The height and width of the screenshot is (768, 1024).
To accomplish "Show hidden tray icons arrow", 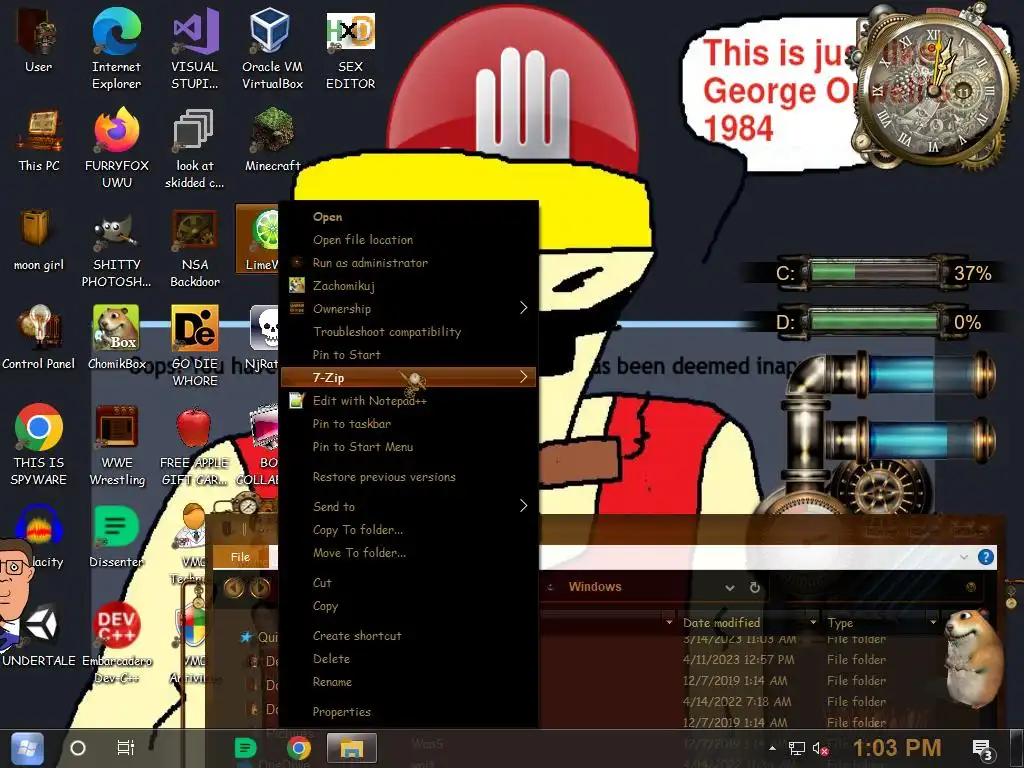I will point(773,748).
